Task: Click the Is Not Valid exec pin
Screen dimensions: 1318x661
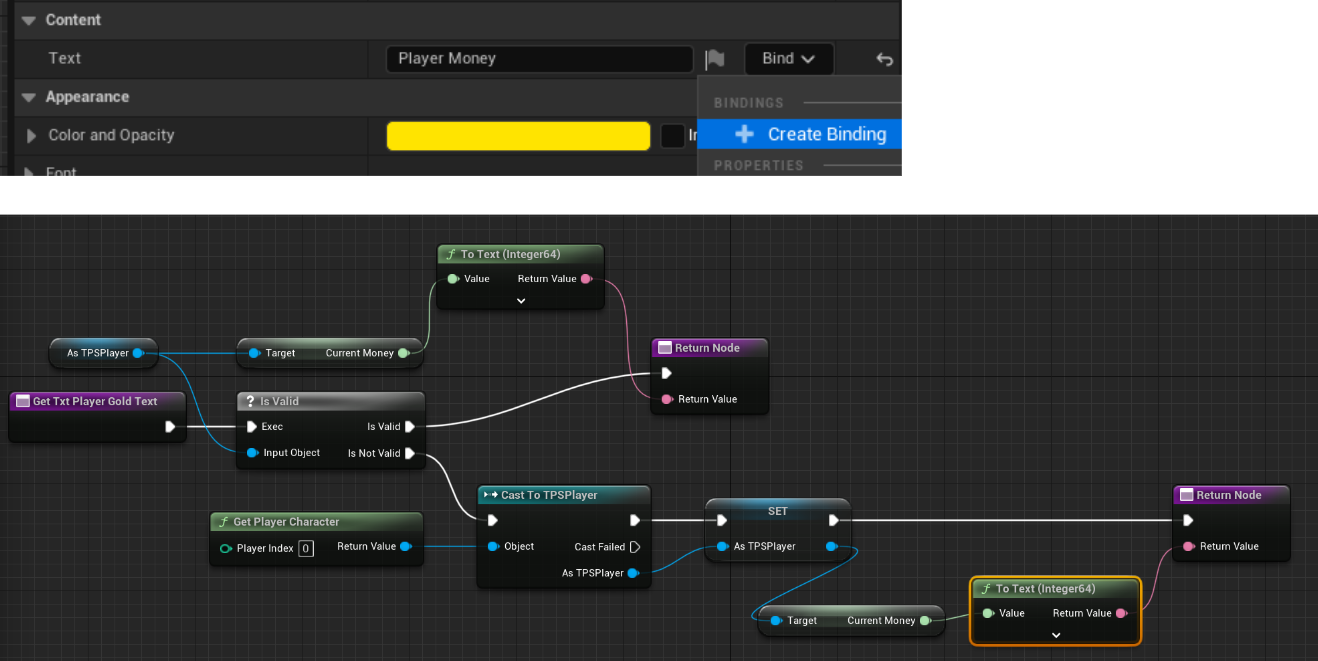Action: pyautogui.click(x=410, y=454)
